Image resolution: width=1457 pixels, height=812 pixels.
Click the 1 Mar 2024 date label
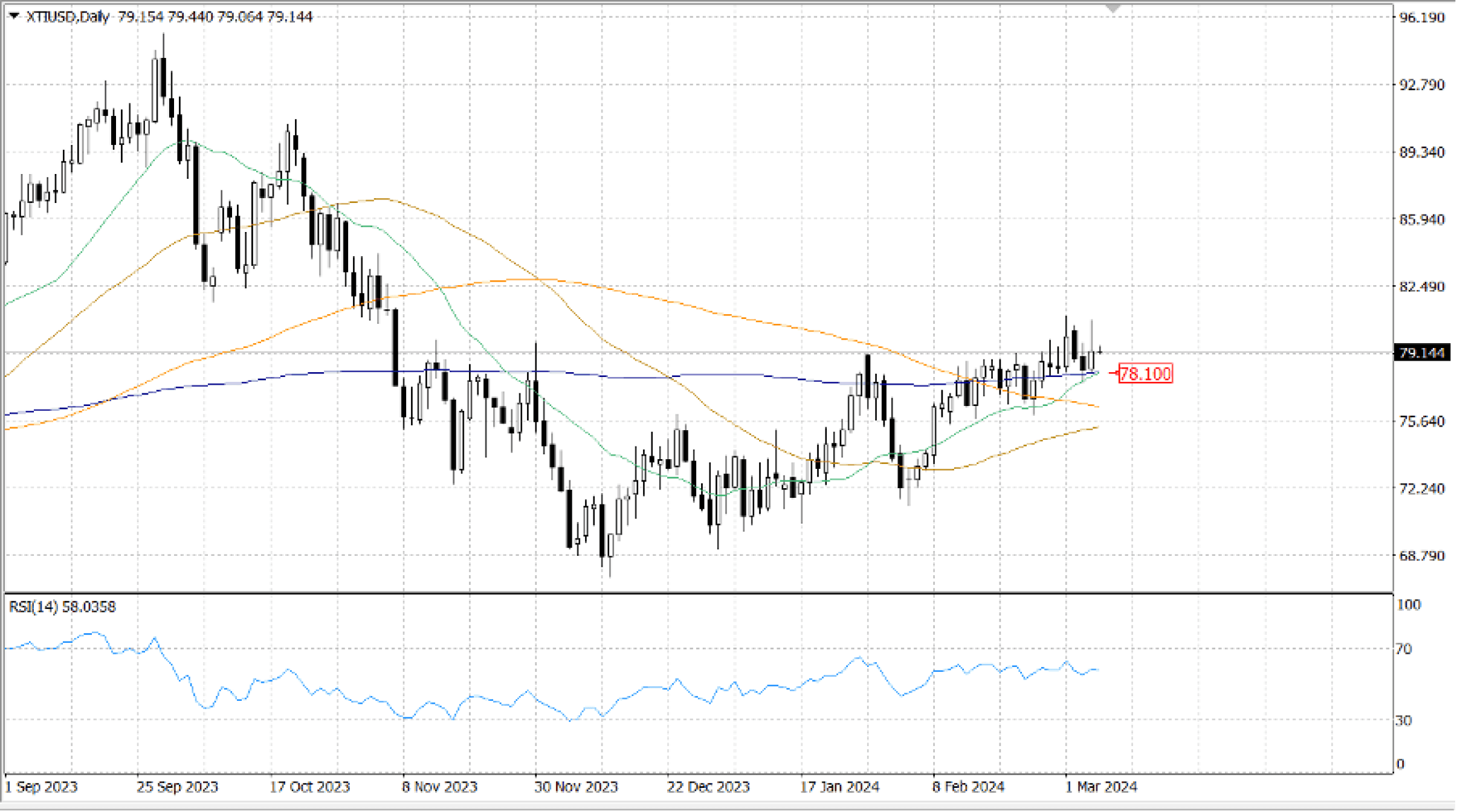click(1101, 787)
